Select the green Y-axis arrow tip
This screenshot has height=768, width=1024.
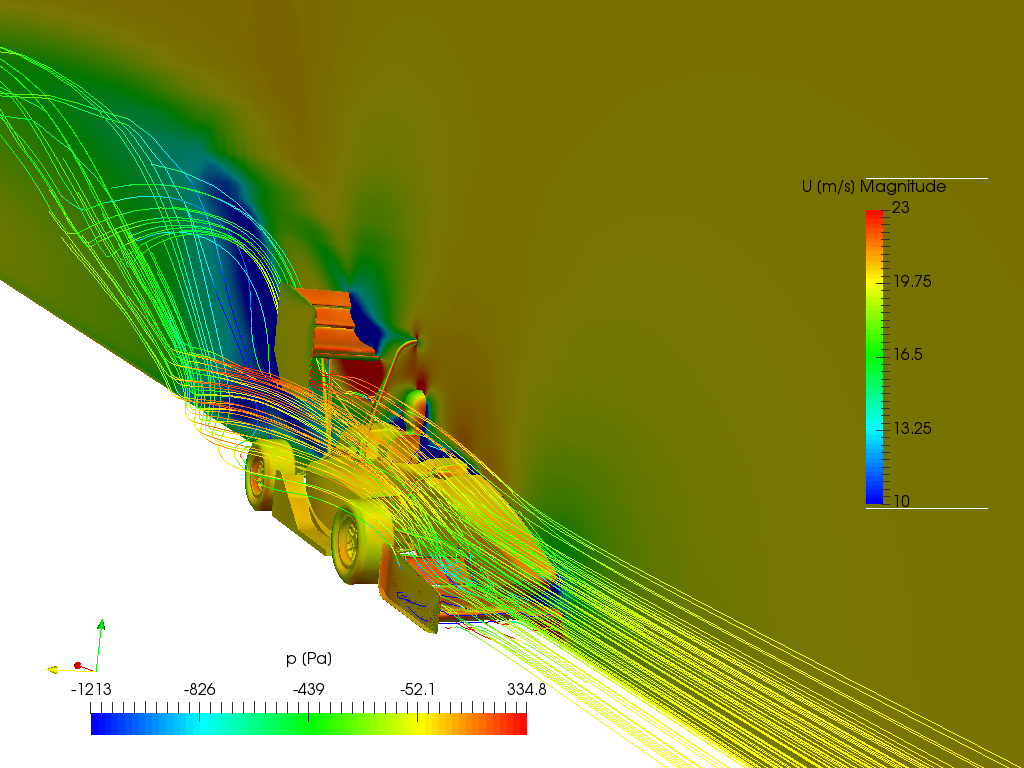pyautogui.click(x=101, y=624)
